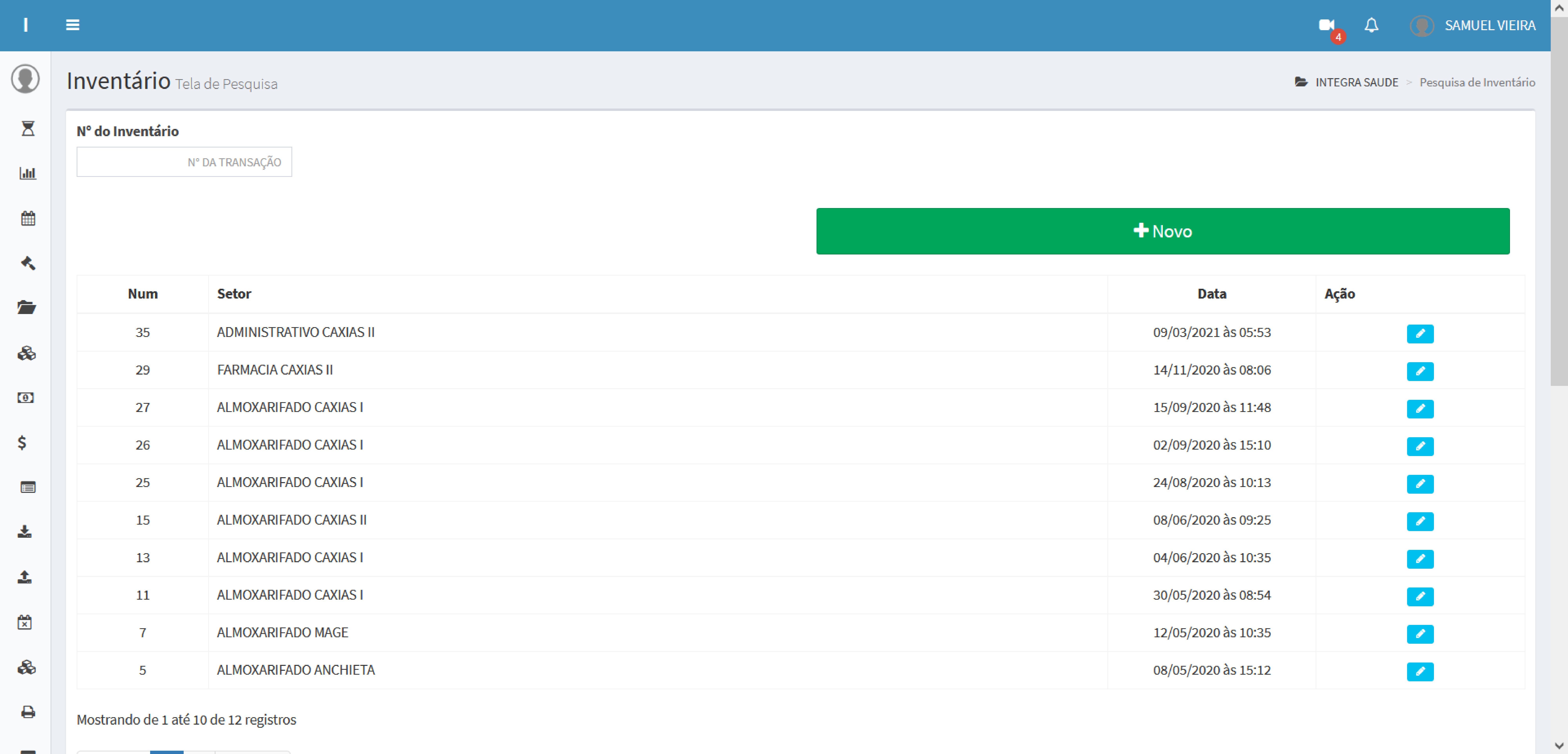Open the printer sidebar icon
Viewport: 1568px width, 754px height.
click(28, 712)
